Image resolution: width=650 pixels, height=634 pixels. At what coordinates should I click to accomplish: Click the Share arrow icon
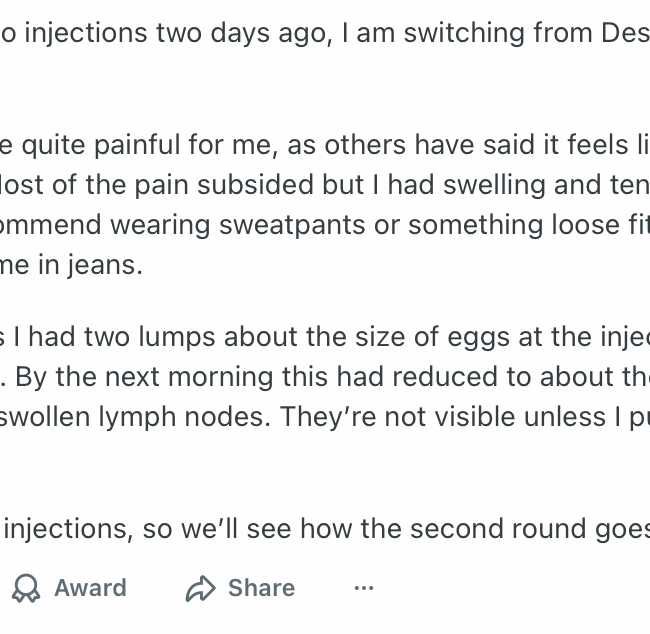(x=200, y=588)
